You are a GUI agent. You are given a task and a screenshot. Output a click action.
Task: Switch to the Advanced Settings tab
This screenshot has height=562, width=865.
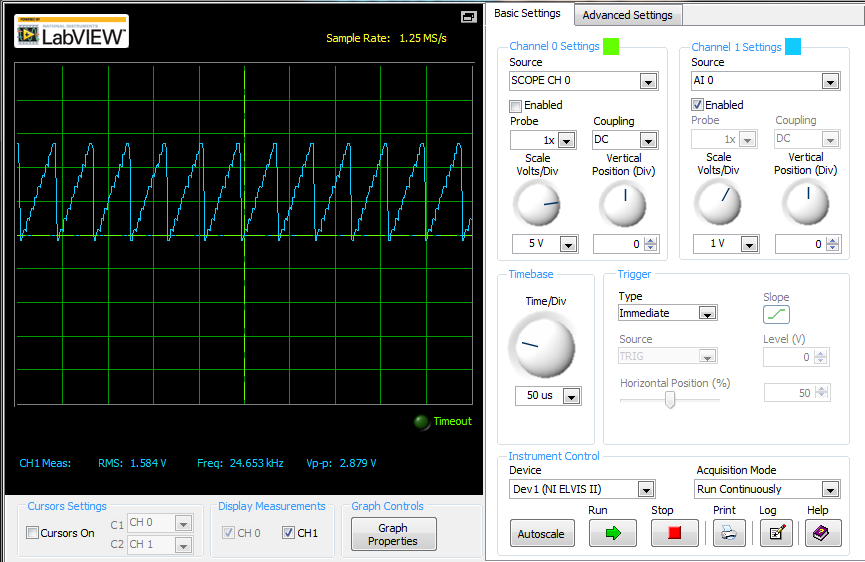point(627,15)
